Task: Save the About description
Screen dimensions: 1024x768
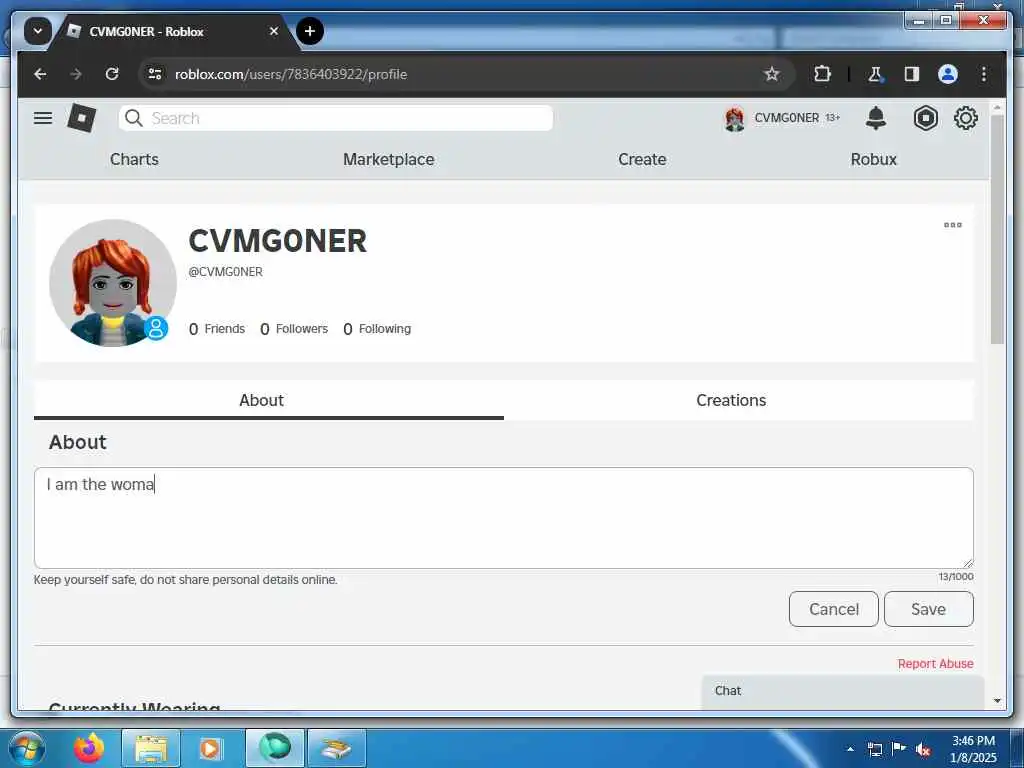Action: pyautogui.click(x=929, y=609)
